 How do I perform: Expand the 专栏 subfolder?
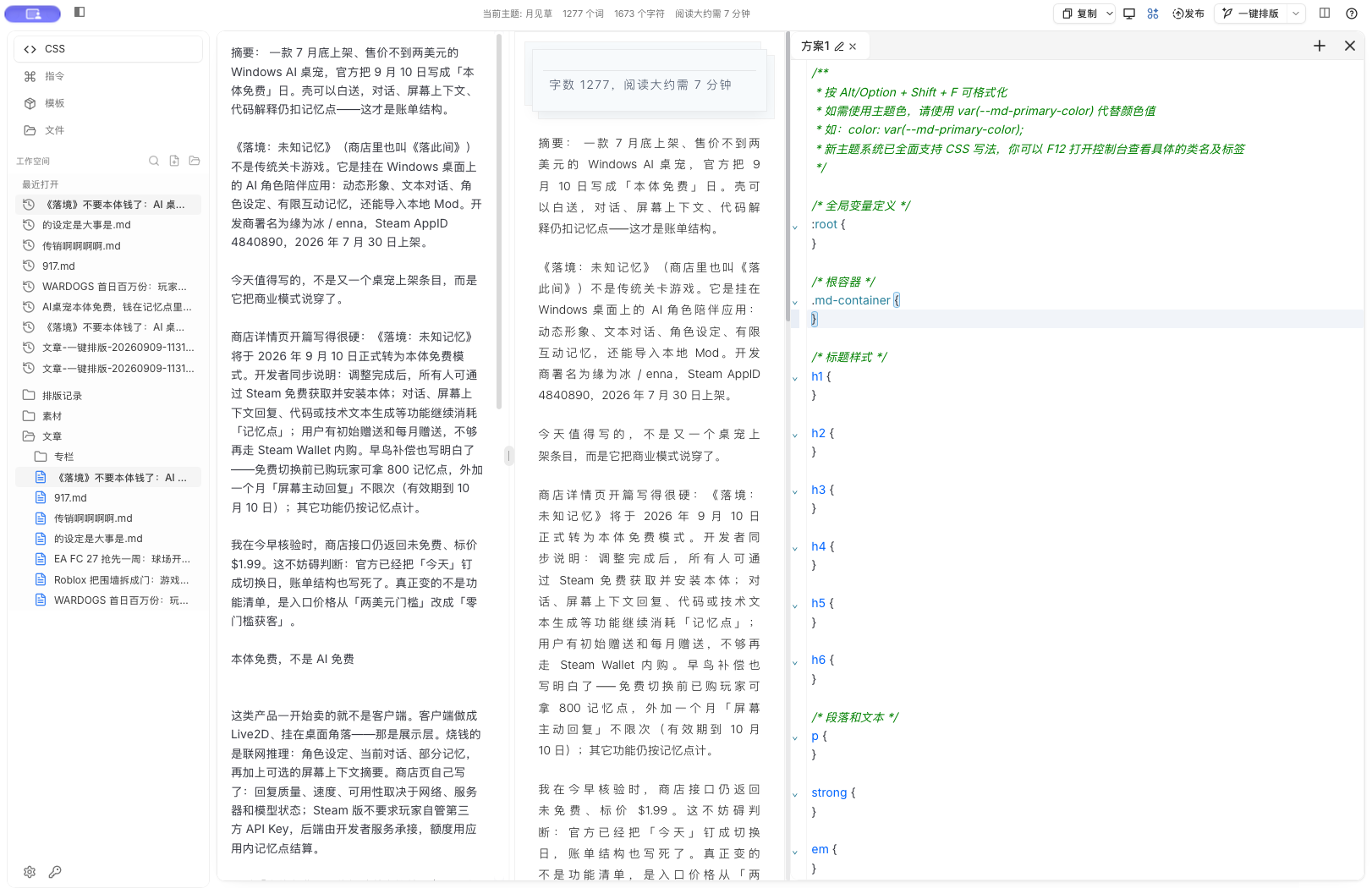click(x=108, y=457)
